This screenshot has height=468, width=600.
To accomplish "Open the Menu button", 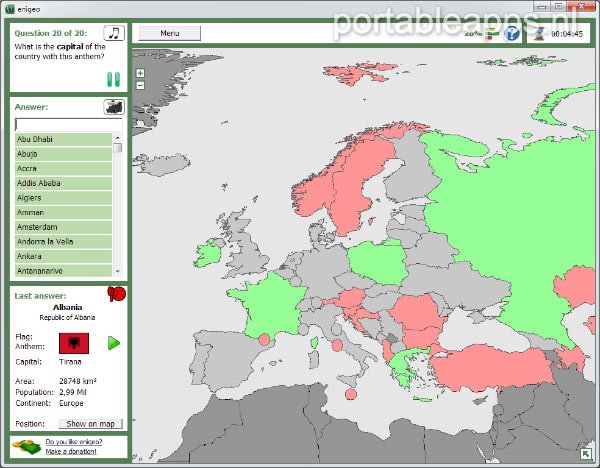I will 169,33.
